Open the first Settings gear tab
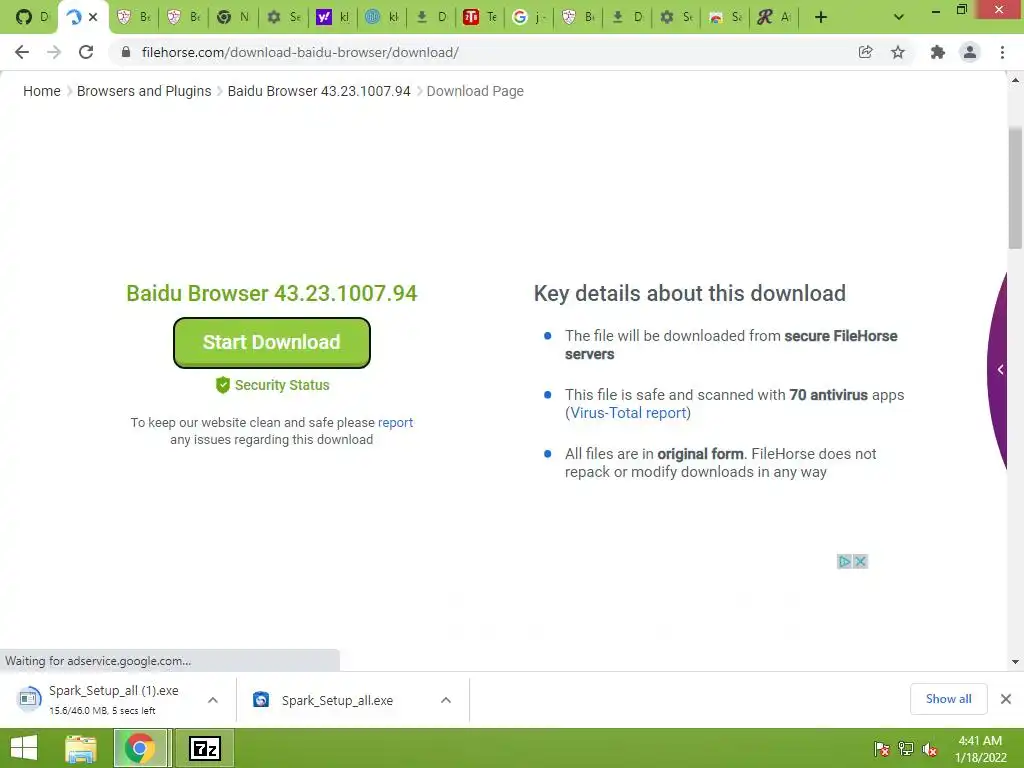Image resolution: width=1024 pixels, height=768 pixels. 283,17
